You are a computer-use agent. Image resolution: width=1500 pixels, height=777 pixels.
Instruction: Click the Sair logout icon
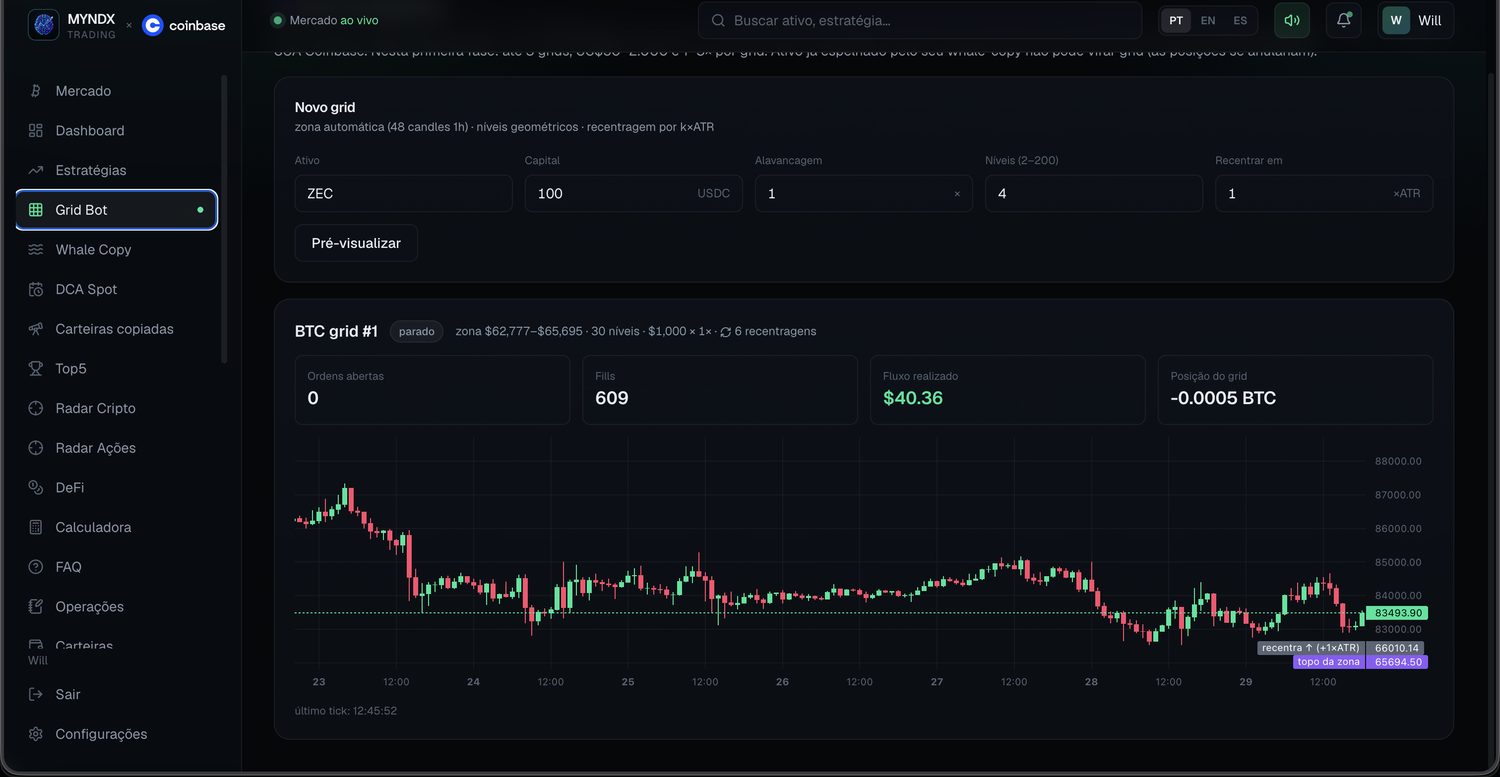click(x=36, y=694)
